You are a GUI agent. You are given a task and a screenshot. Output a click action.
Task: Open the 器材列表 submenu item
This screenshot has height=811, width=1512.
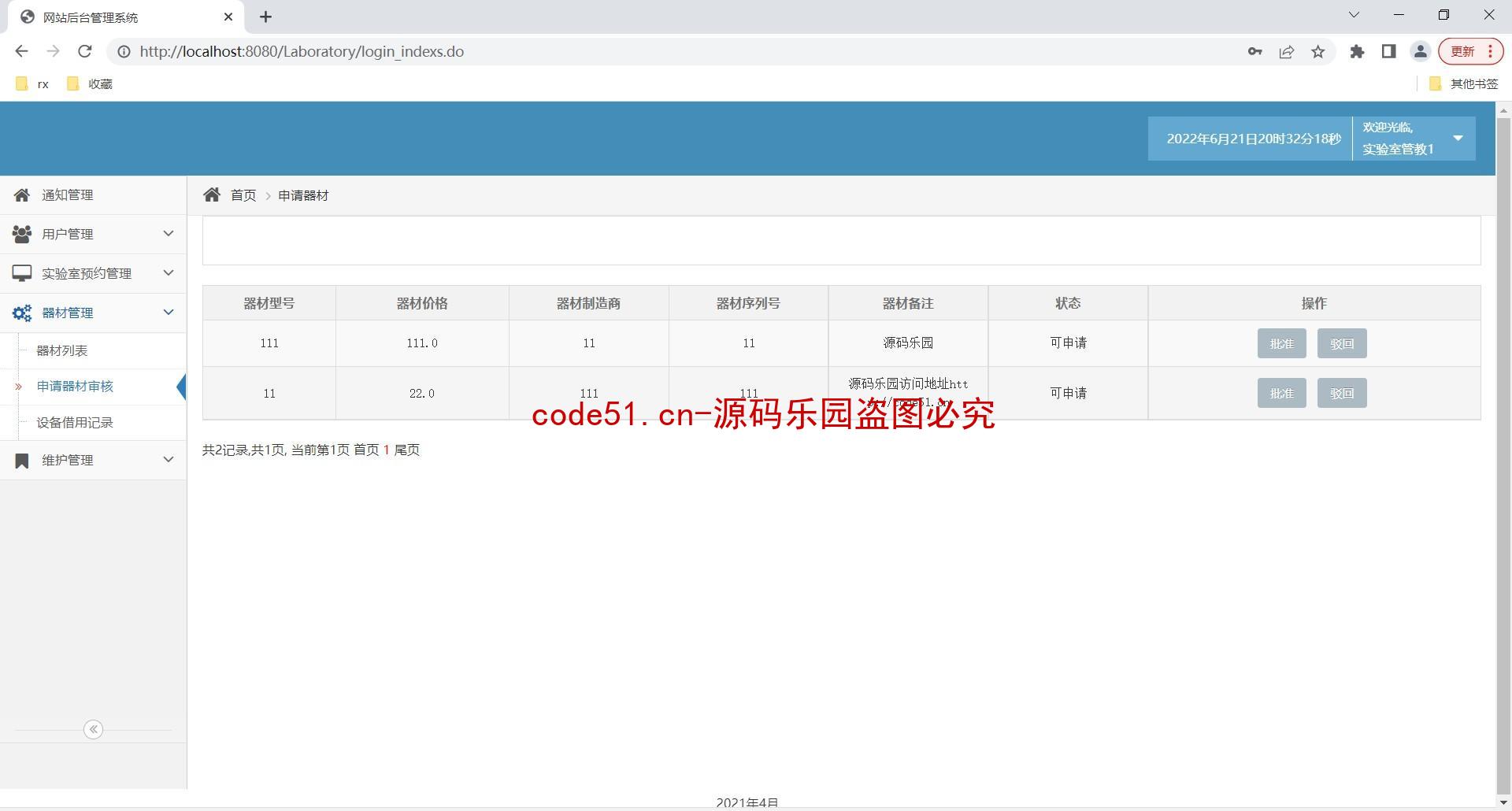pos(62,350)
